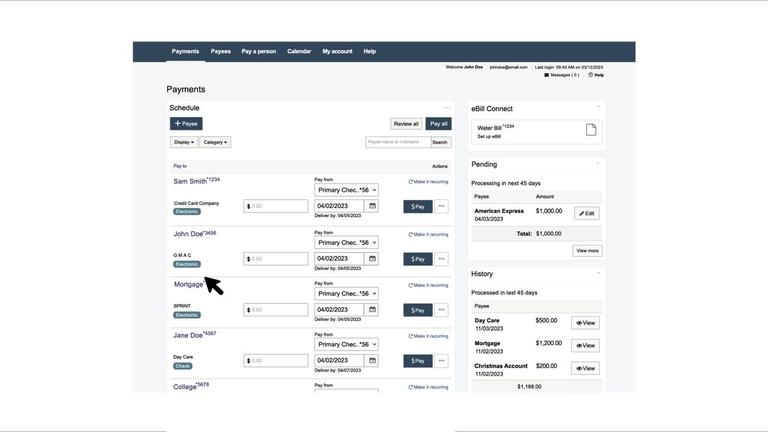Viewport: 768px width, 432px height.
Task: Make College payment recurring
Action: point(428,387)
